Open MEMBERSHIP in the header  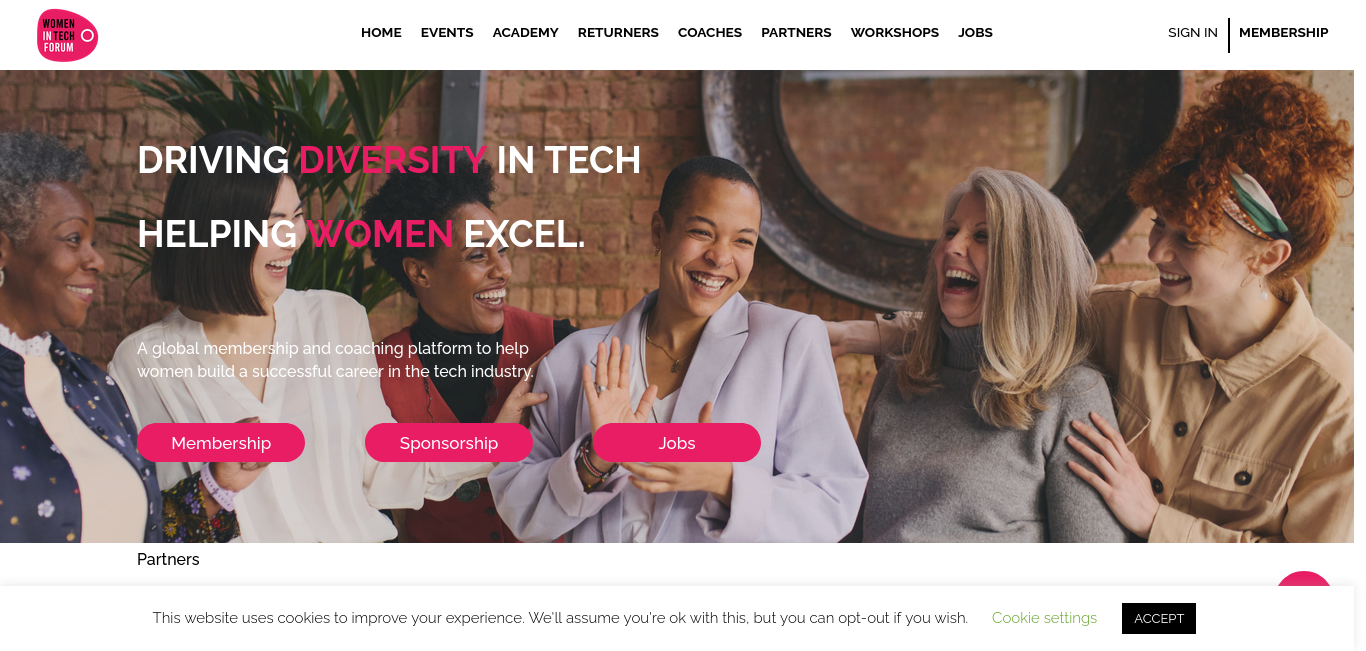click(1284, 32)
